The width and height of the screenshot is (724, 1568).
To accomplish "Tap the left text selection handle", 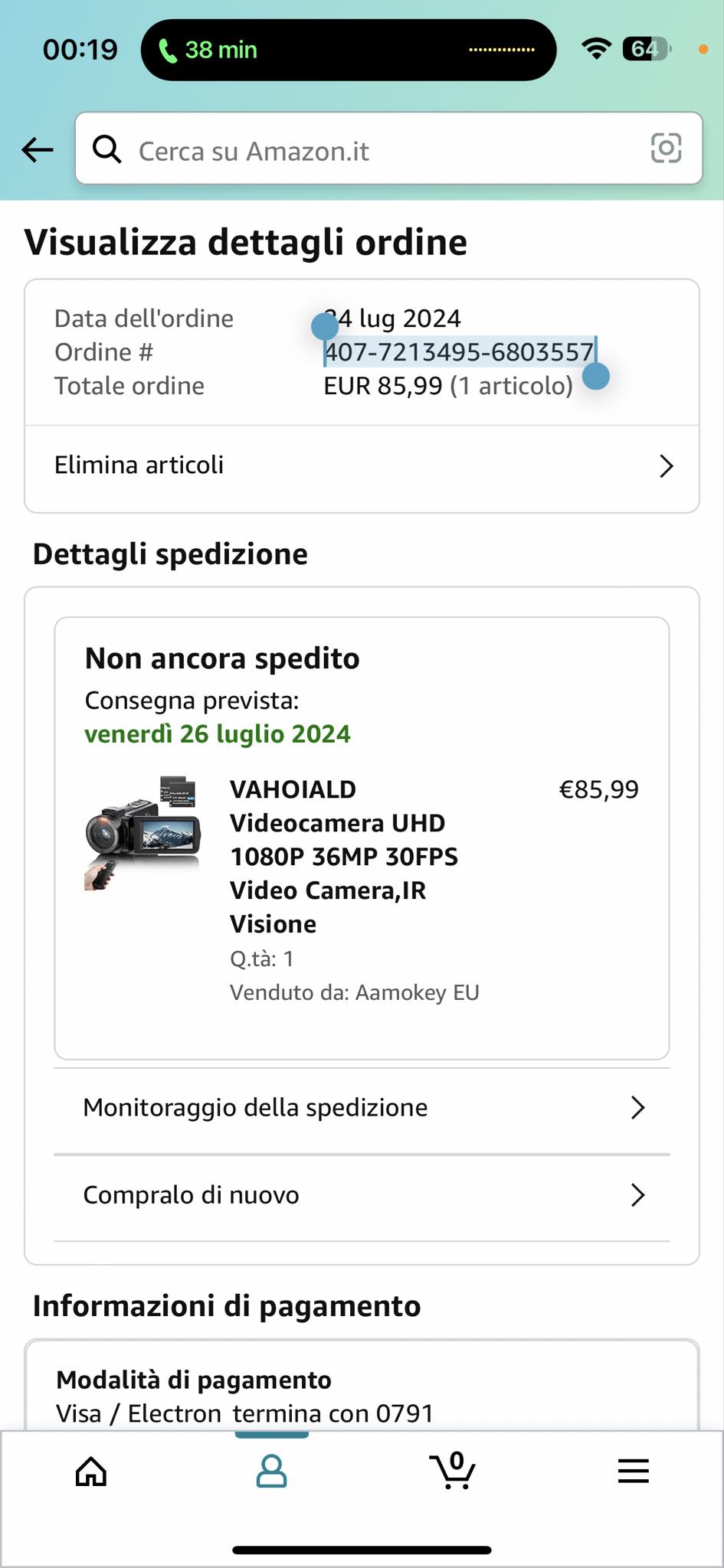I will pos(325,327).
